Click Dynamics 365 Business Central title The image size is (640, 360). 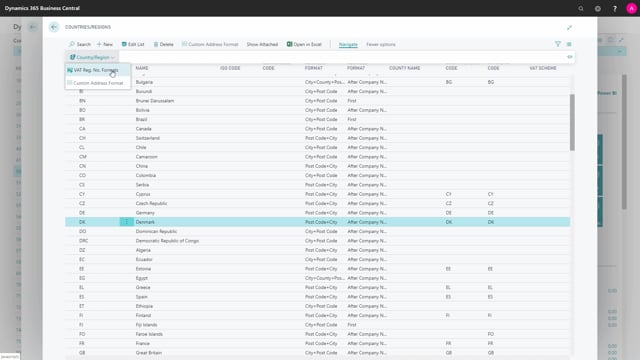click(42, 8)
